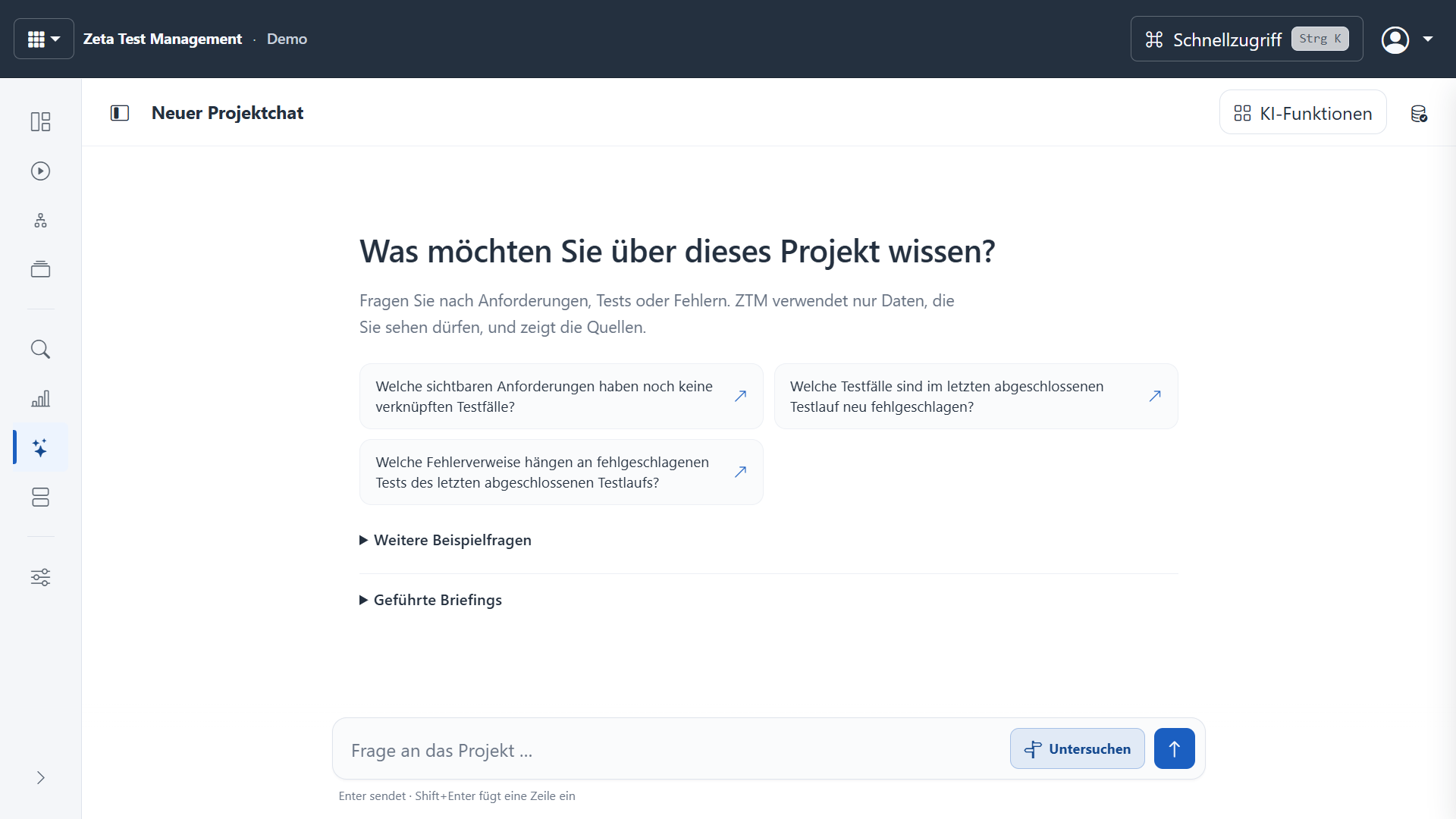The width and height of the screenshot is (1456, 819).
Task: Send the question with the arrow button
Action: (1175, 749)
